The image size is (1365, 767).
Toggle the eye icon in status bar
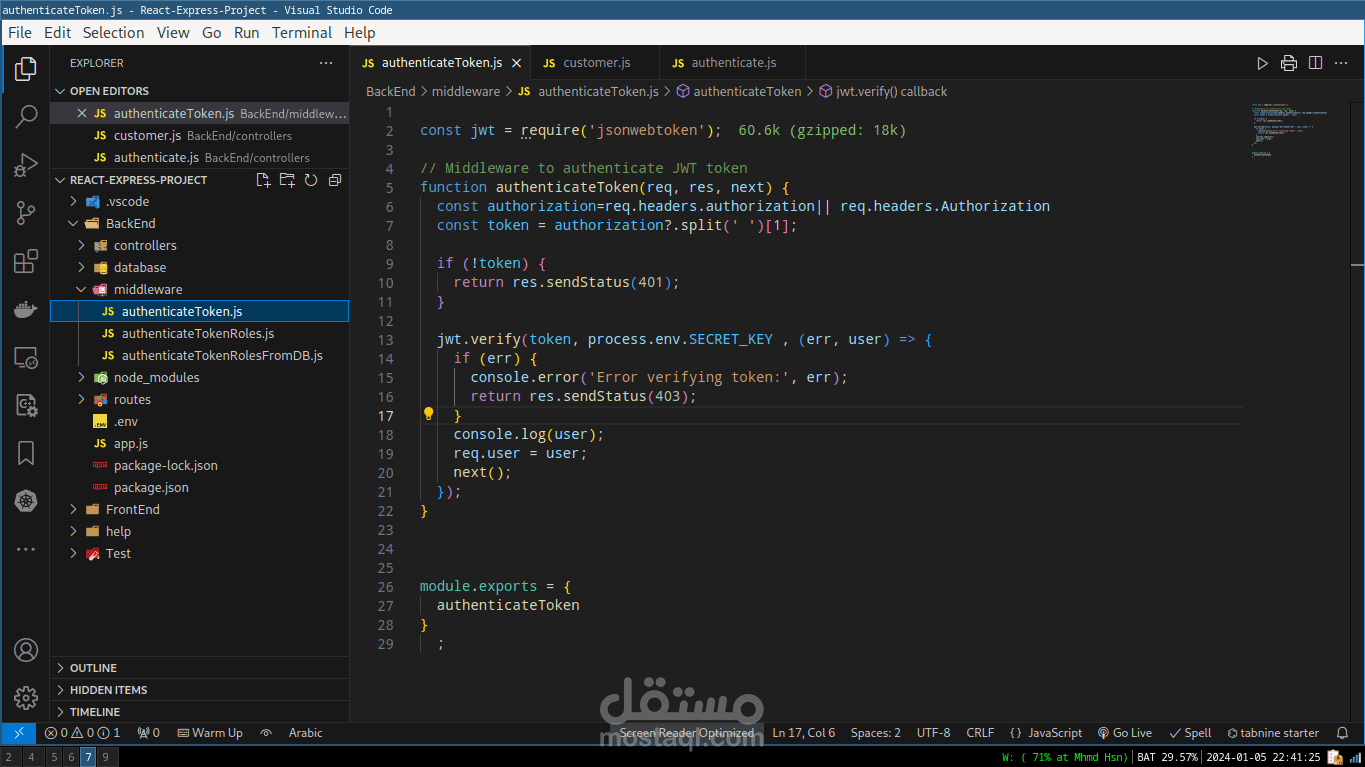click(266, 733)
